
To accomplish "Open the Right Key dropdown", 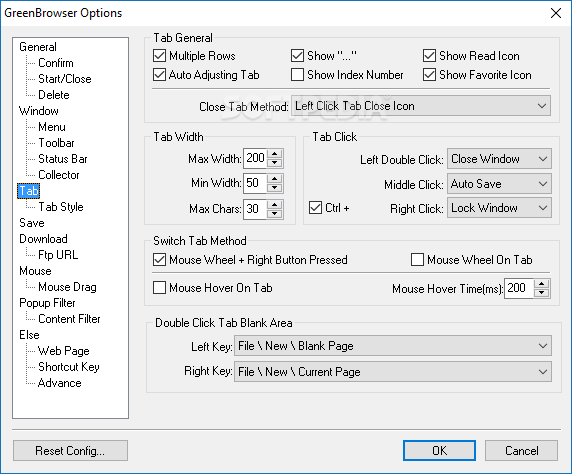I will [393, 371].
